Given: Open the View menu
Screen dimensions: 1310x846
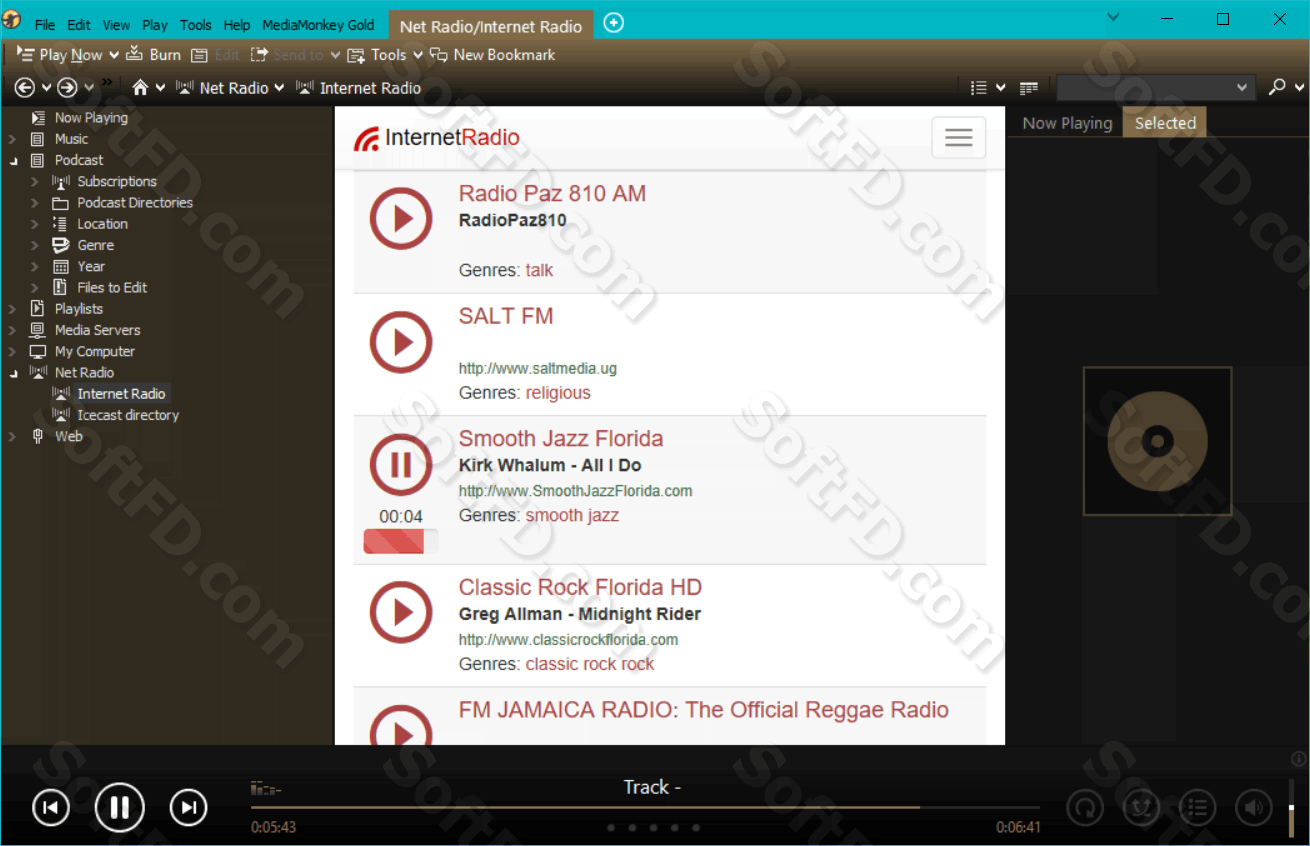Looking at the screenshot, I should click(x=116, y=25).
